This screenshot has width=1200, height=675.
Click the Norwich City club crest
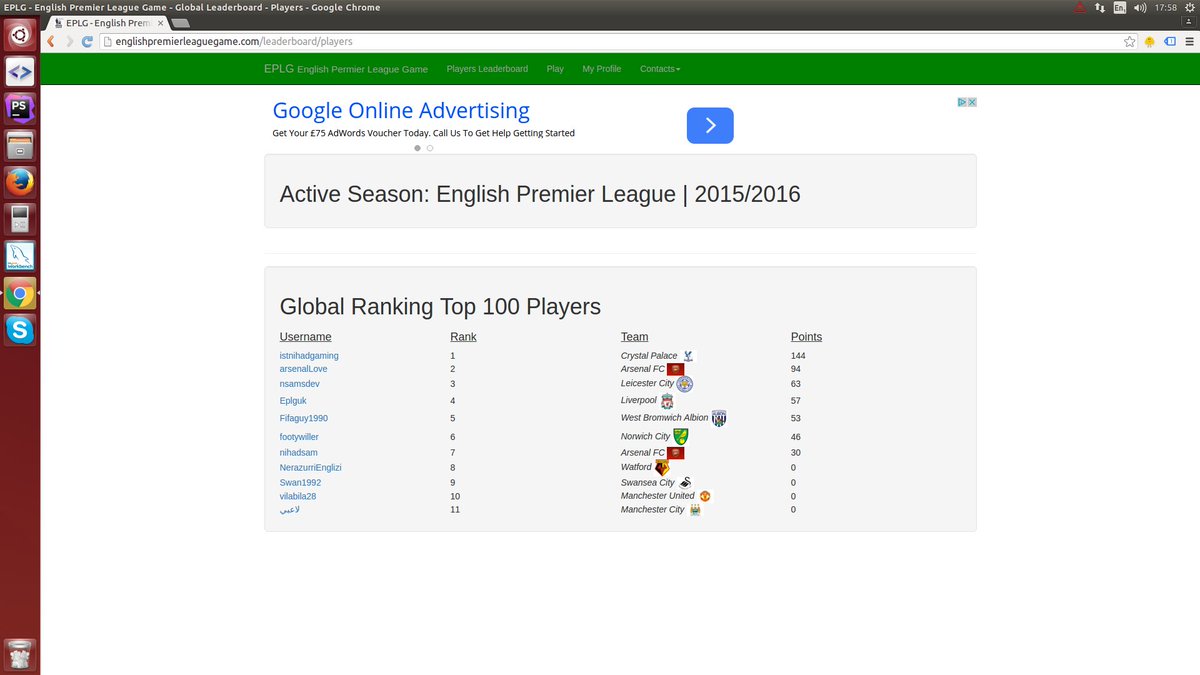point(681,437)
